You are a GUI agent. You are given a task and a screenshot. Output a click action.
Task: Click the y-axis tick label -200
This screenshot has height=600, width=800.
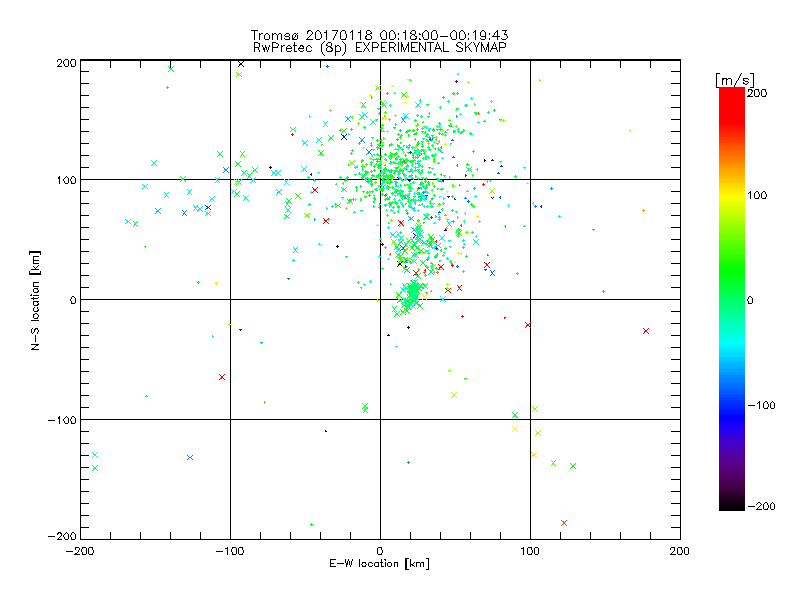(62, 536)
